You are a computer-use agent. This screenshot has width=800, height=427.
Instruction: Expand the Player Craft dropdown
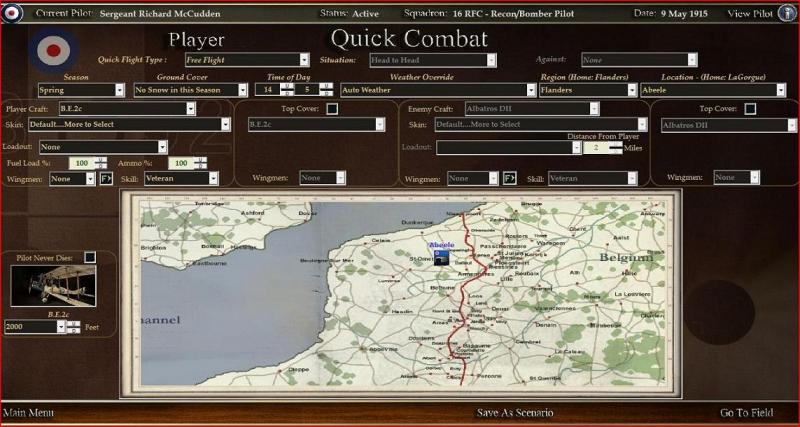(127, 109)
